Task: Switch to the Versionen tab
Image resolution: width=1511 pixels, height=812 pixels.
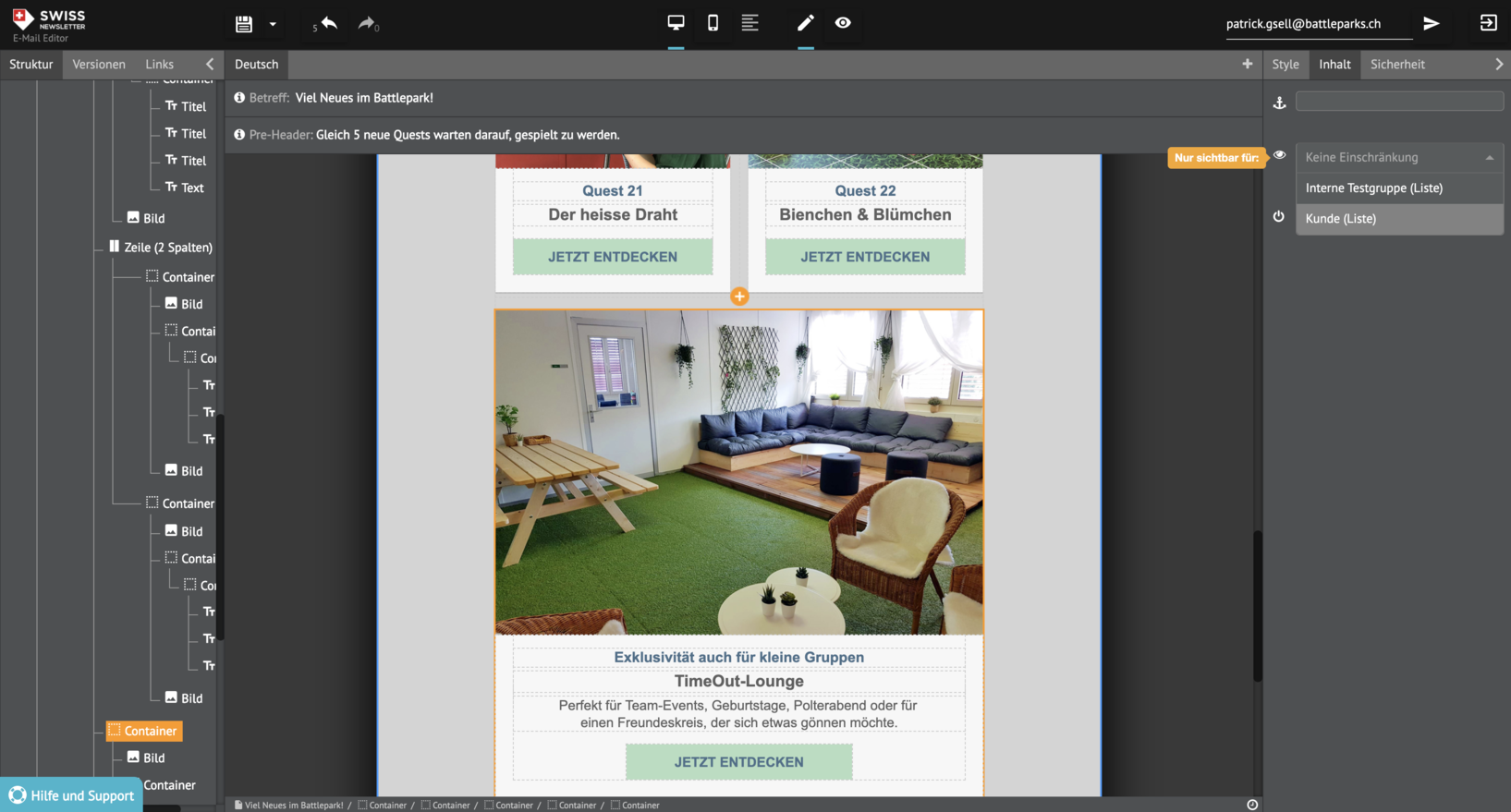Action: tap(99, 65)
